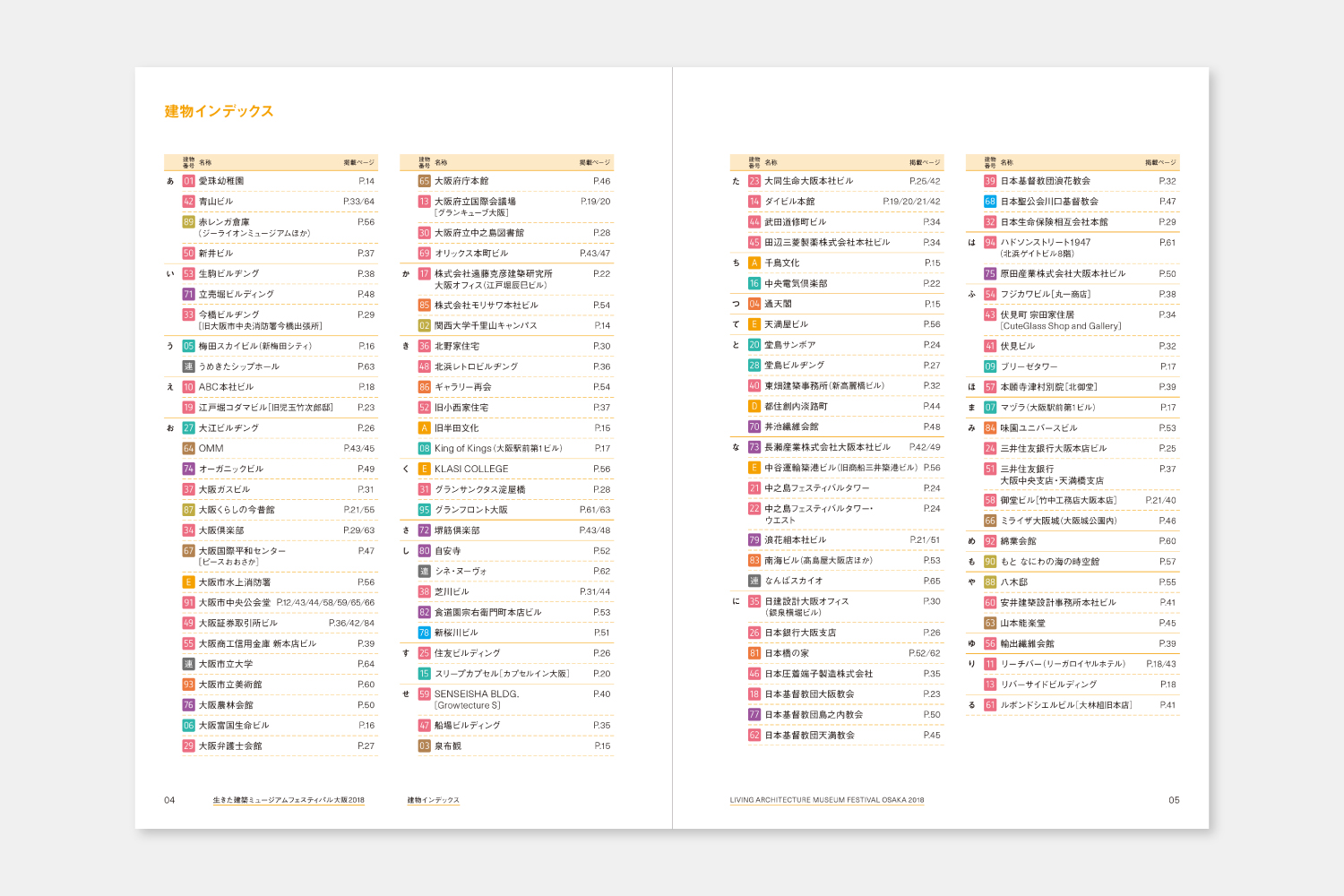The height and width of the screenshot is (896, 1344).
Task: Click page reference P.36/42/84 for 大阪証券取引所ビル
Action: pyautogui.click(x=351, y=624)
